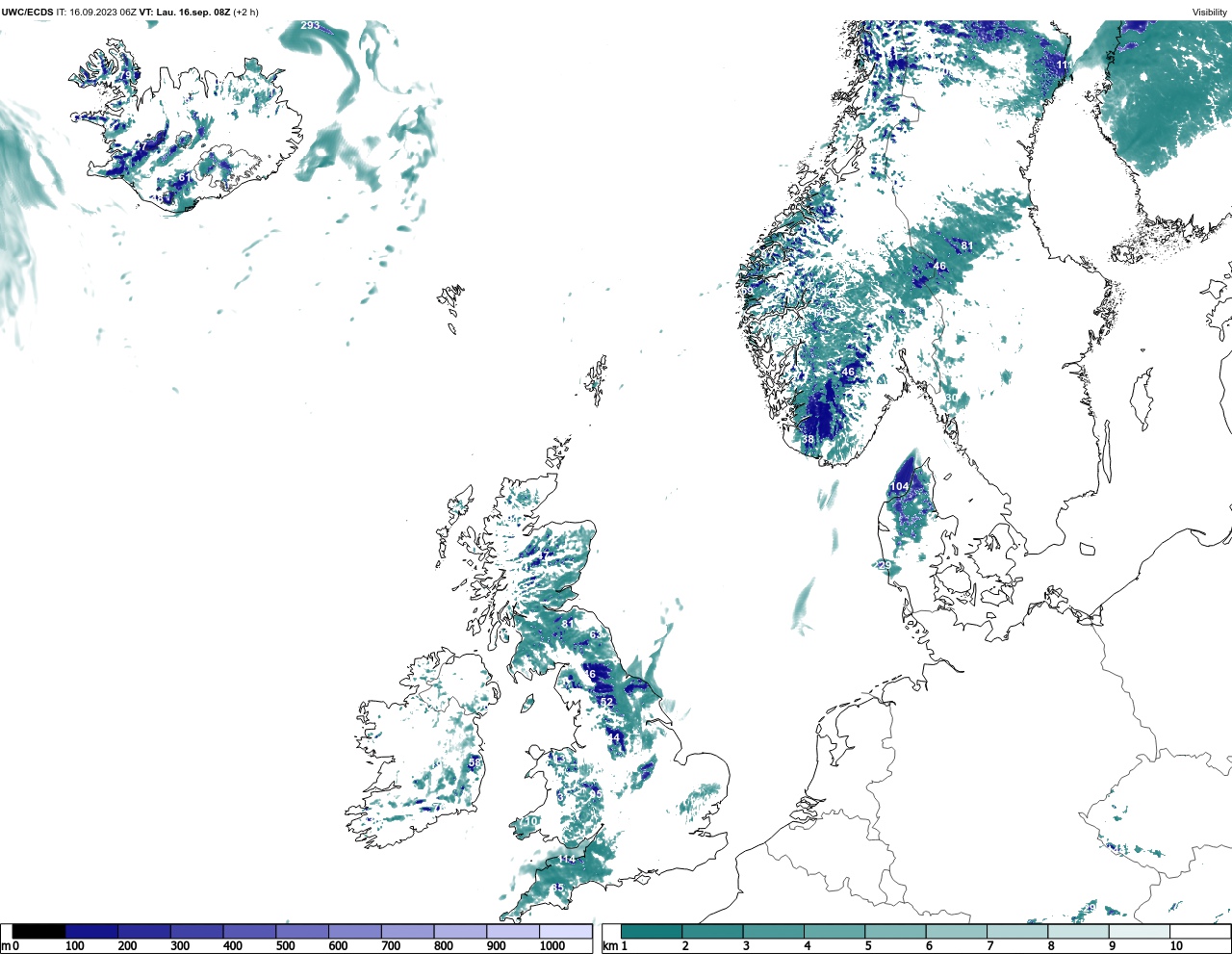Click the '58' value on Ireland's east coast
Screen dimensions: 1232x954
[475, 761]
